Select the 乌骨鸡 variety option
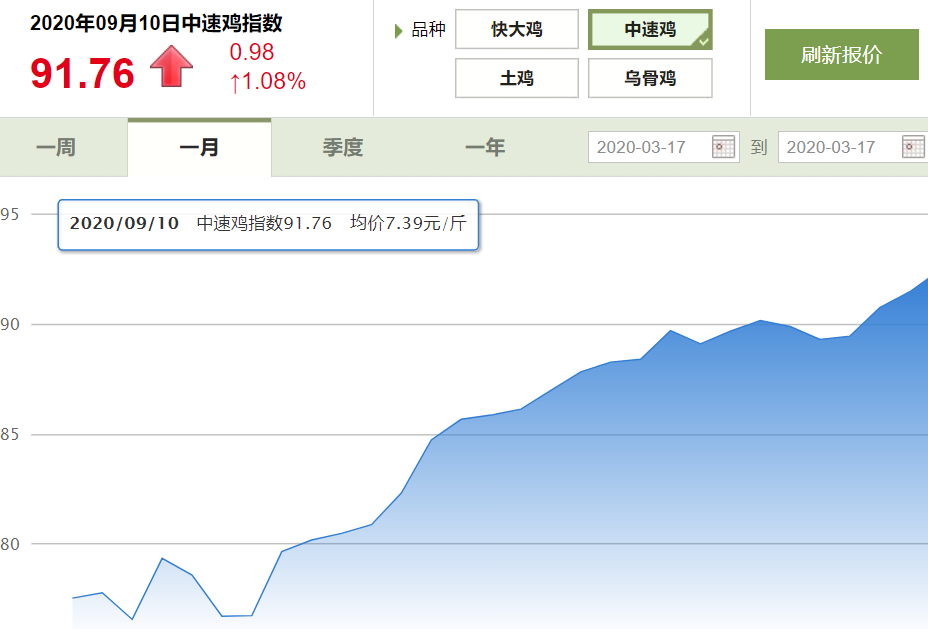Viewport: 928px width, 629px height. tap(650, 78)
